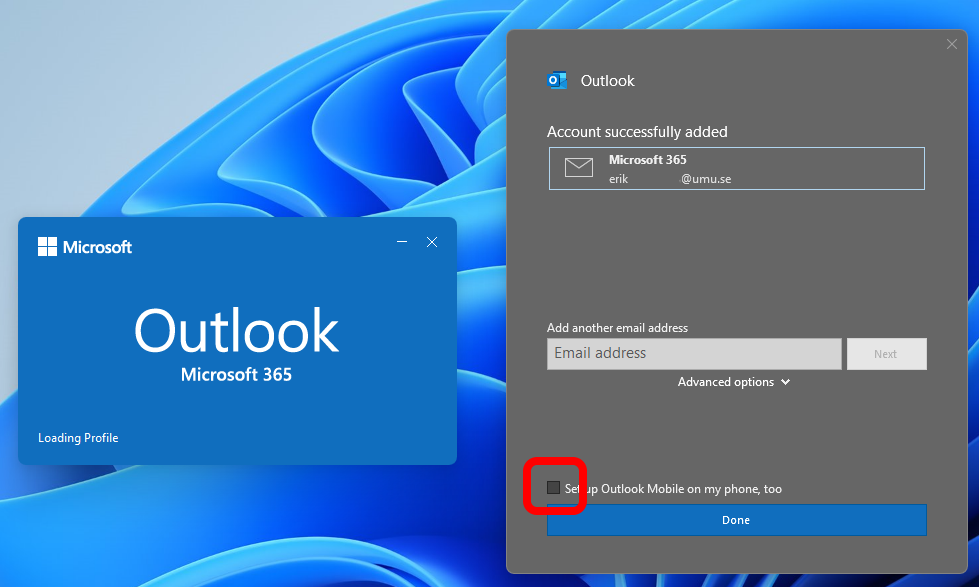The width and height of the screenshot is (979, 587).
Task: Click the 'Loading Profile' status text
Action: click(x=78, y=438)
